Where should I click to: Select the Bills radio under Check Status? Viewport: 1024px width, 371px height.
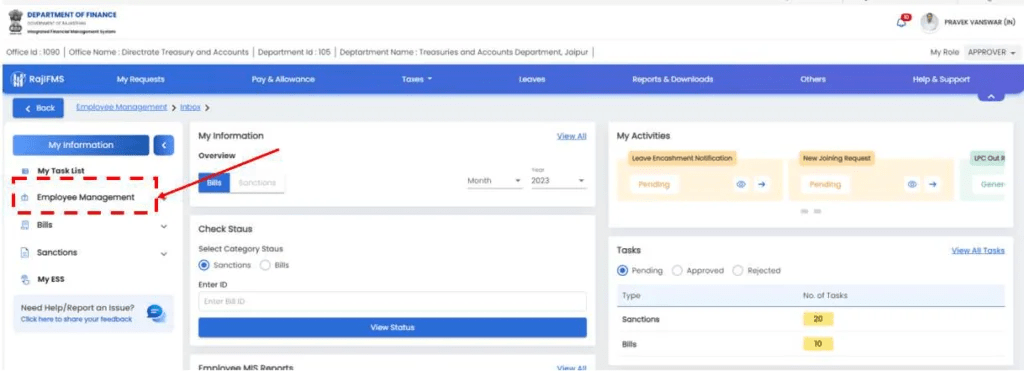(x=264, y=265)
